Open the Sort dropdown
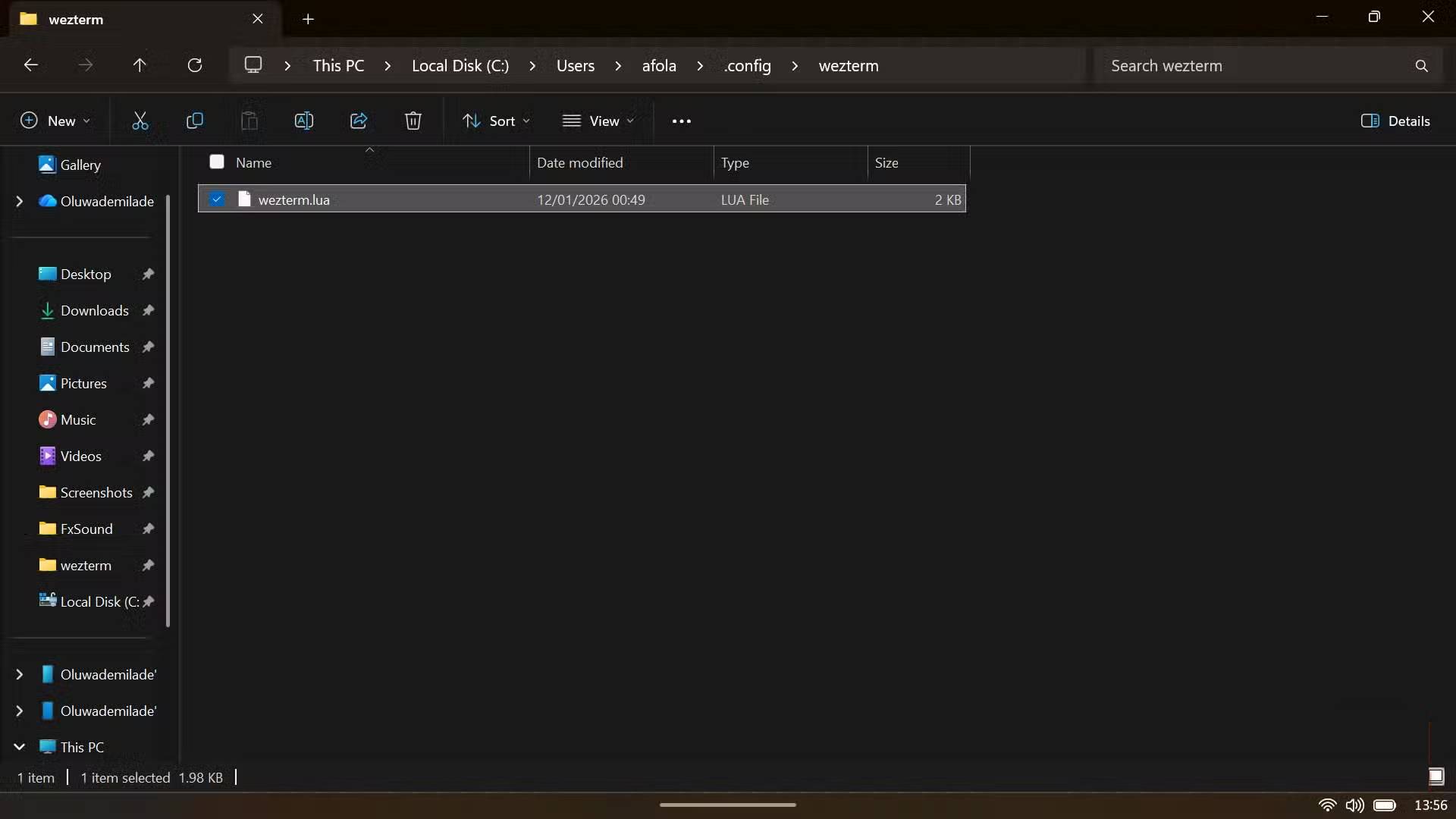 pos(497,121)
